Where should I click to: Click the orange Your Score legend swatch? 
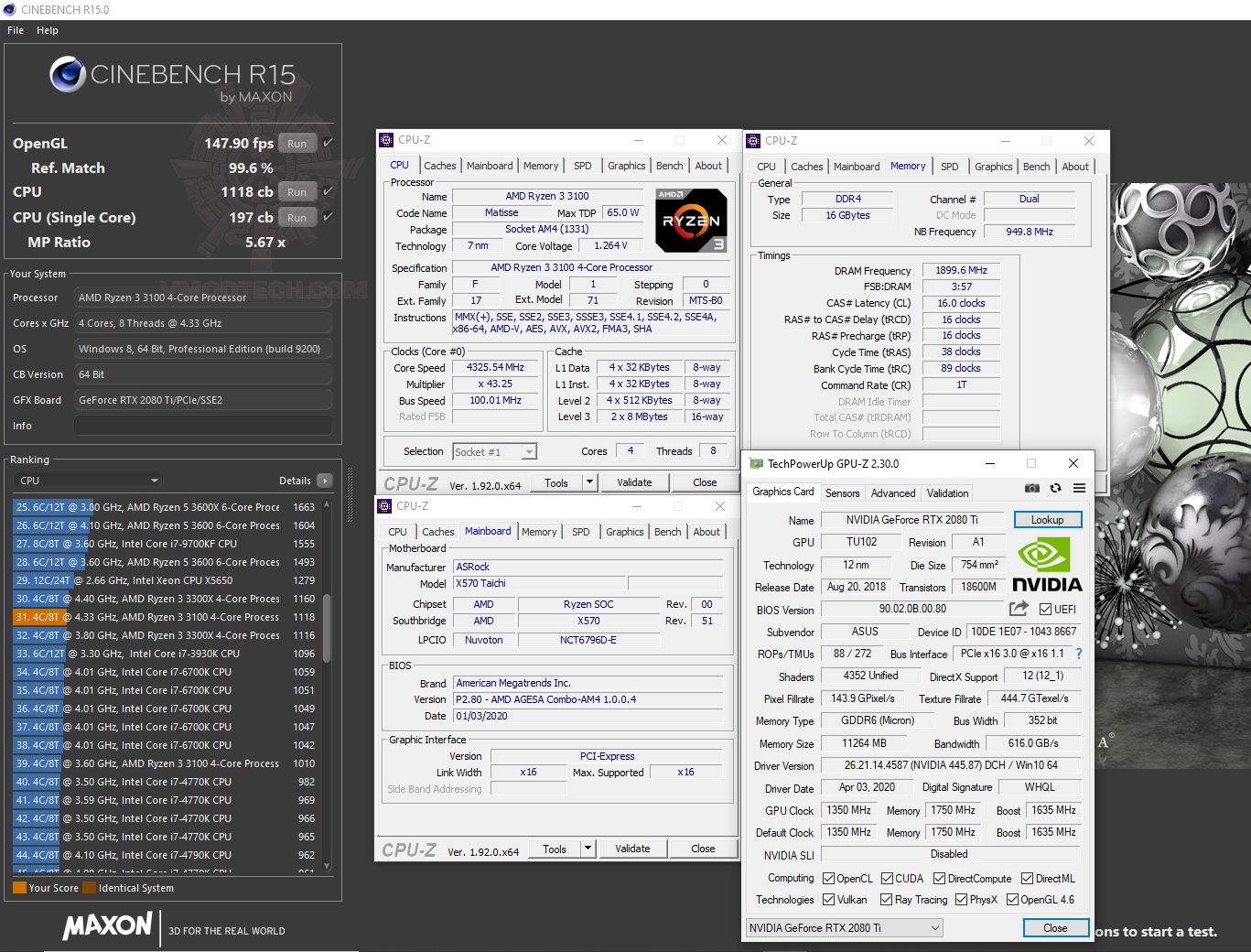tap(19, 887)
